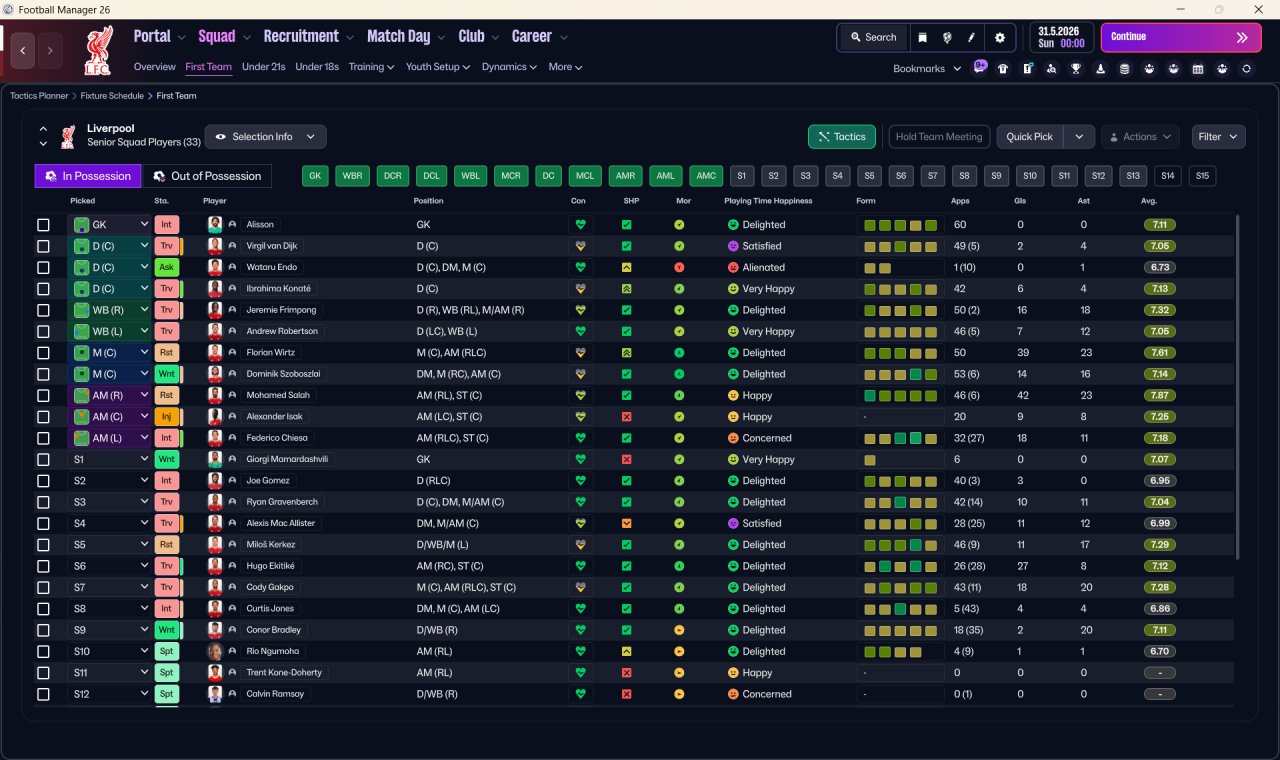Click the Search button
Image resolution: width=1280 pixels, height=760 pixels.
point(873,37)
